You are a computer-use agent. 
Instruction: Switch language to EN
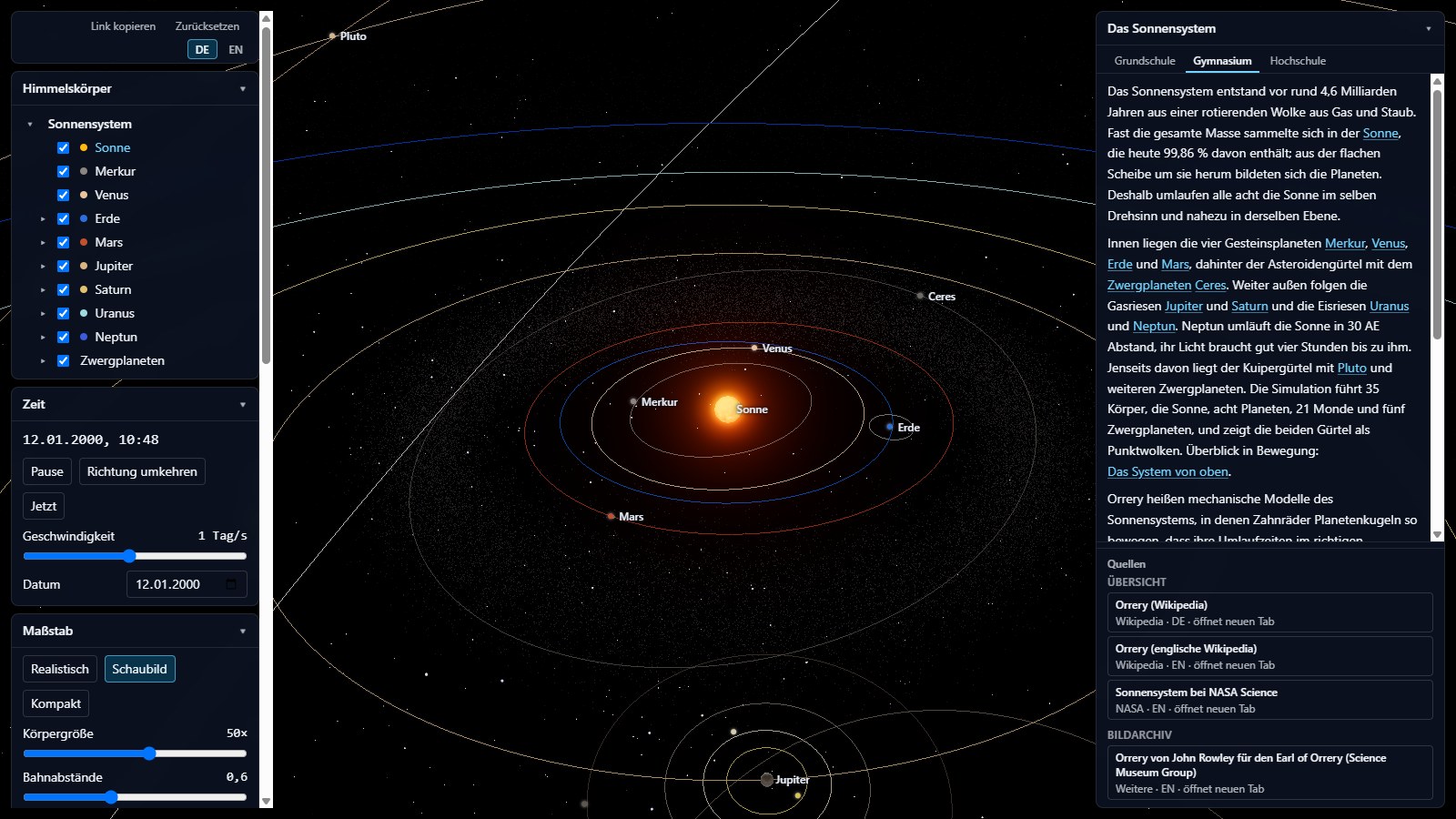236,50
